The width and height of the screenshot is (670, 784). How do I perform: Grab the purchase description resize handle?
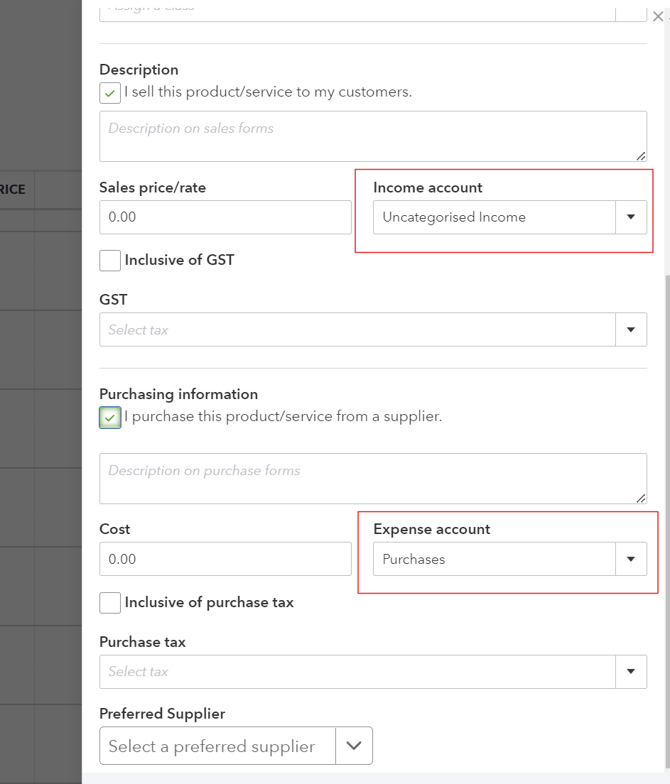(640, 497)
